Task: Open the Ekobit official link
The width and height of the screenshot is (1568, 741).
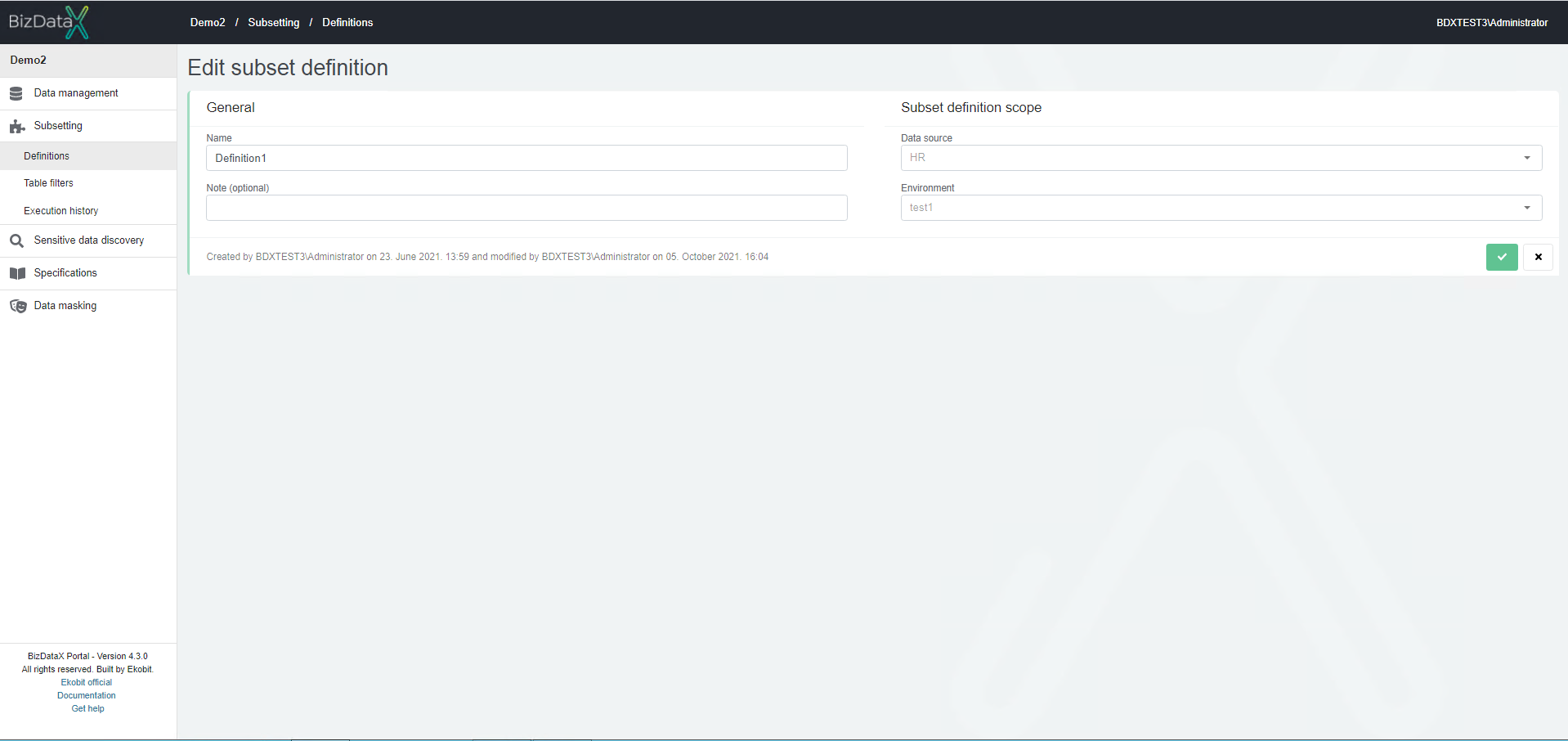Action: tap(87, 682)
